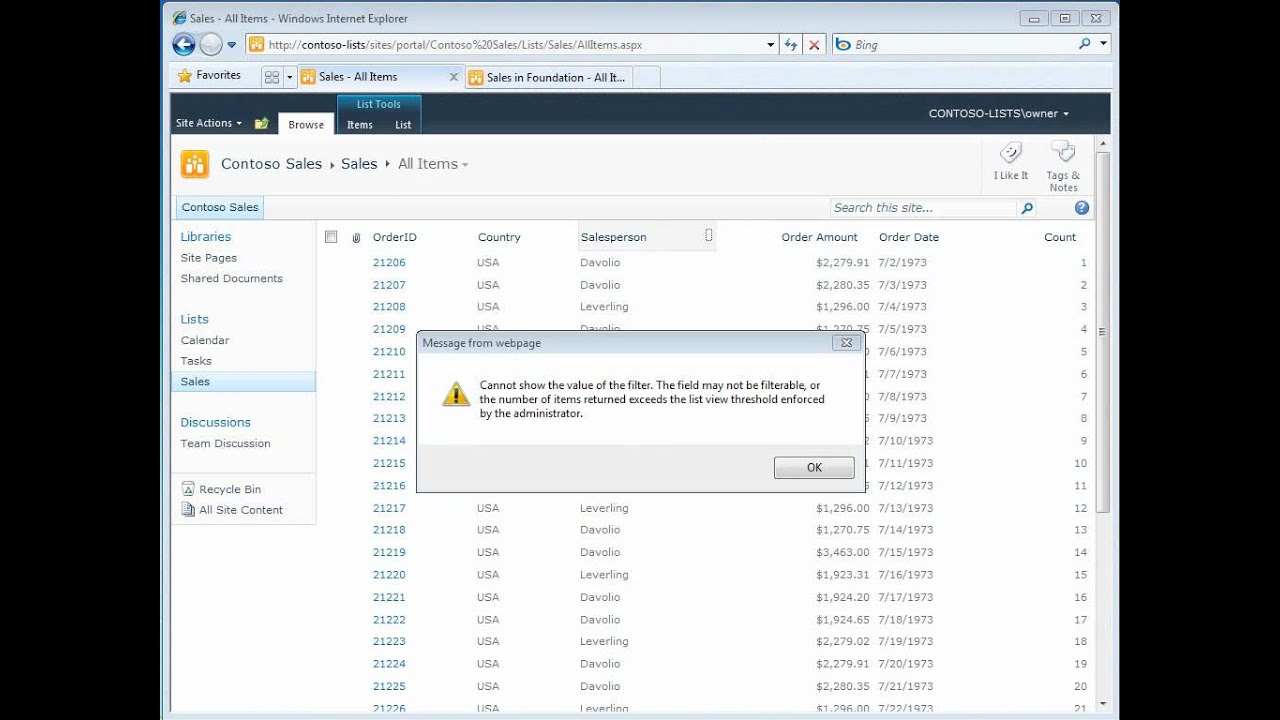Image resolution: width=1280 pixels, height=720 pixels.
Task: Toggle the select all items checkbox
Action: [x=331, y=237]
